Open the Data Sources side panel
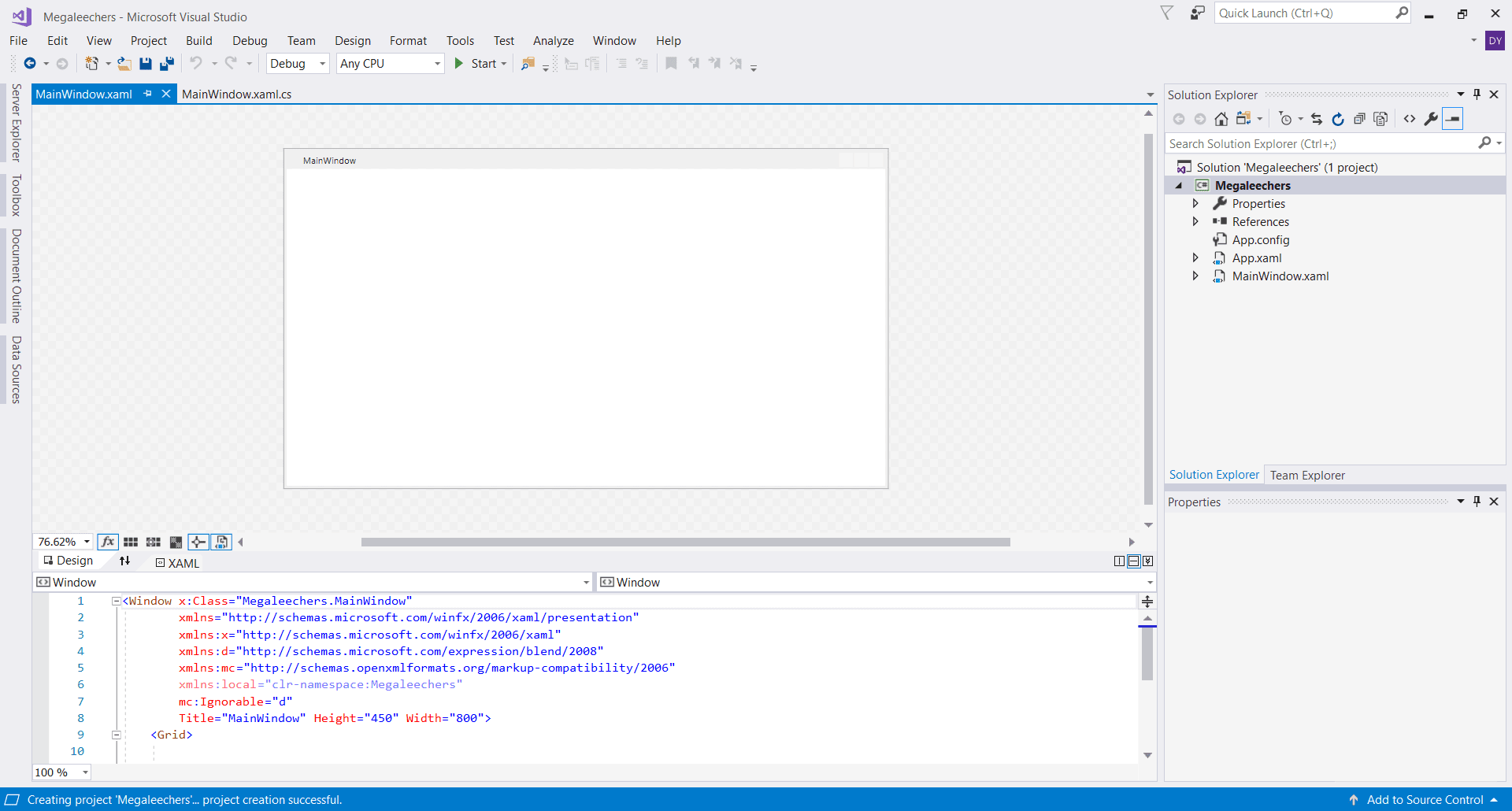This screenshot has height=811, width=1512. tap(16, 369)
